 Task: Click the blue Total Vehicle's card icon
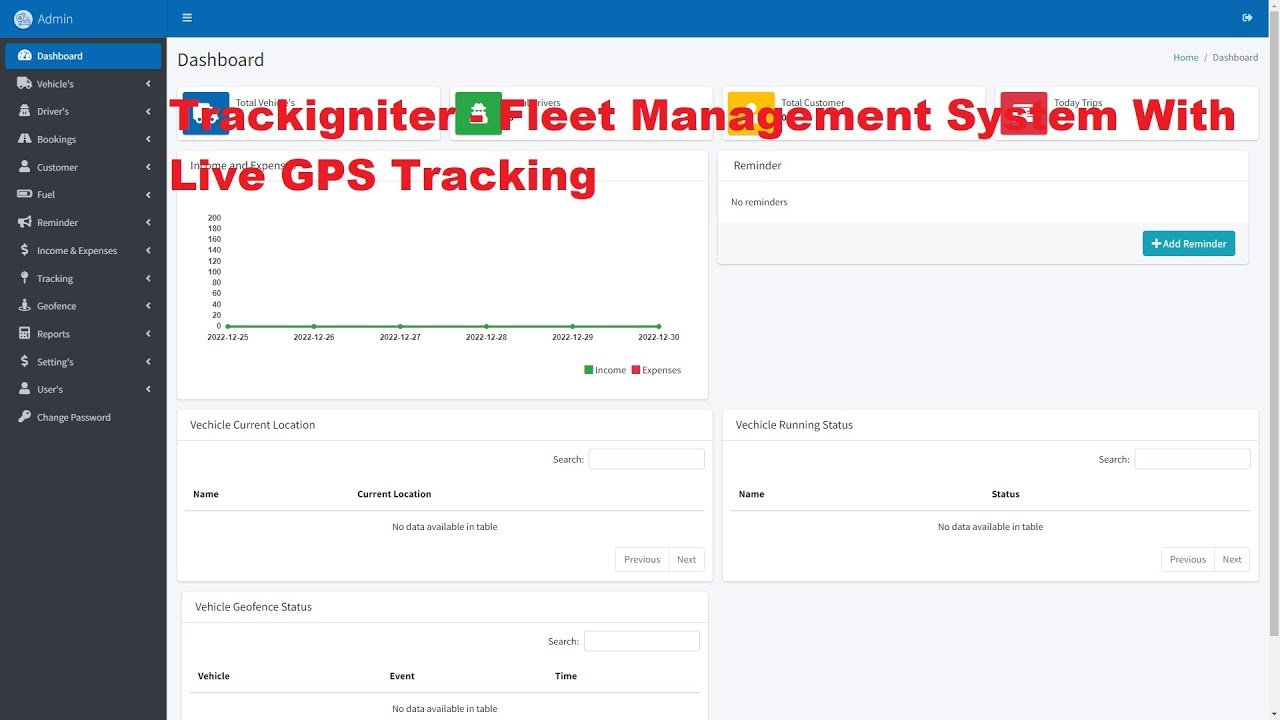(x=206, y=113)
